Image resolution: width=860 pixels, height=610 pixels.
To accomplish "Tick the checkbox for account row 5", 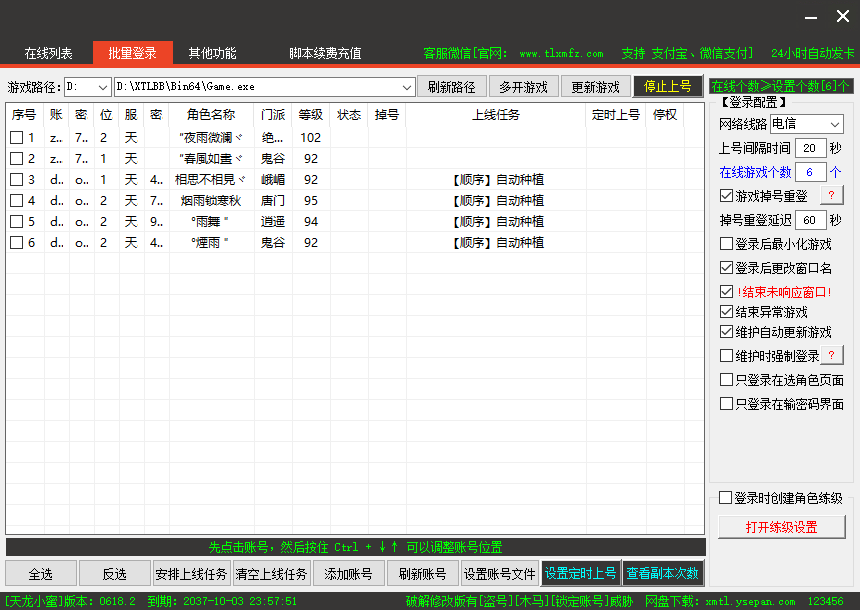I will tap(16, 222).
